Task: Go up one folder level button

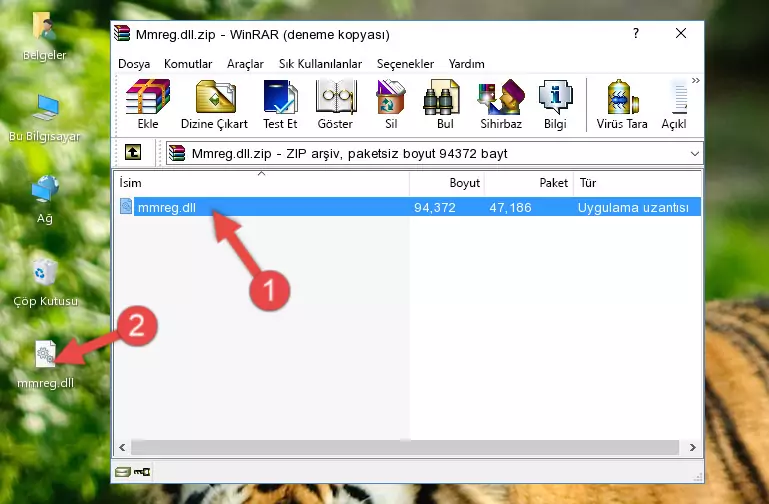Action: [x=133, y=152]
